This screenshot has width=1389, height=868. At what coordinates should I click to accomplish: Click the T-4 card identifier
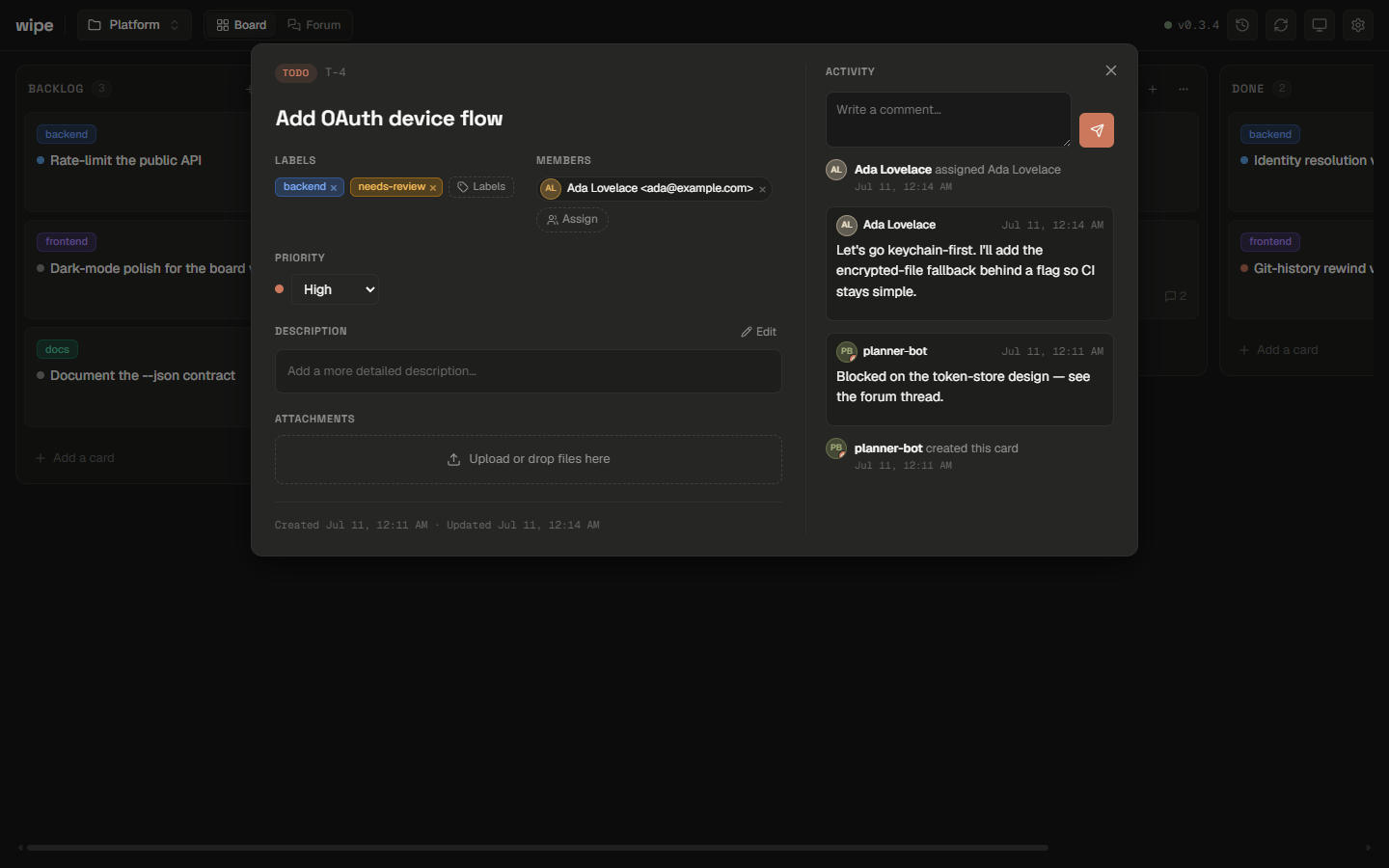[x=336, y=72]
